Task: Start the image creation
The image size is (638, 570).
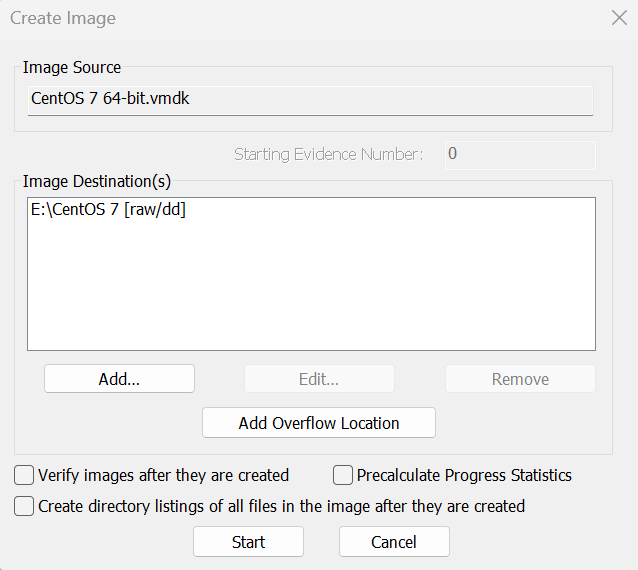Action: pyautogui.click(x=248, y=542)
